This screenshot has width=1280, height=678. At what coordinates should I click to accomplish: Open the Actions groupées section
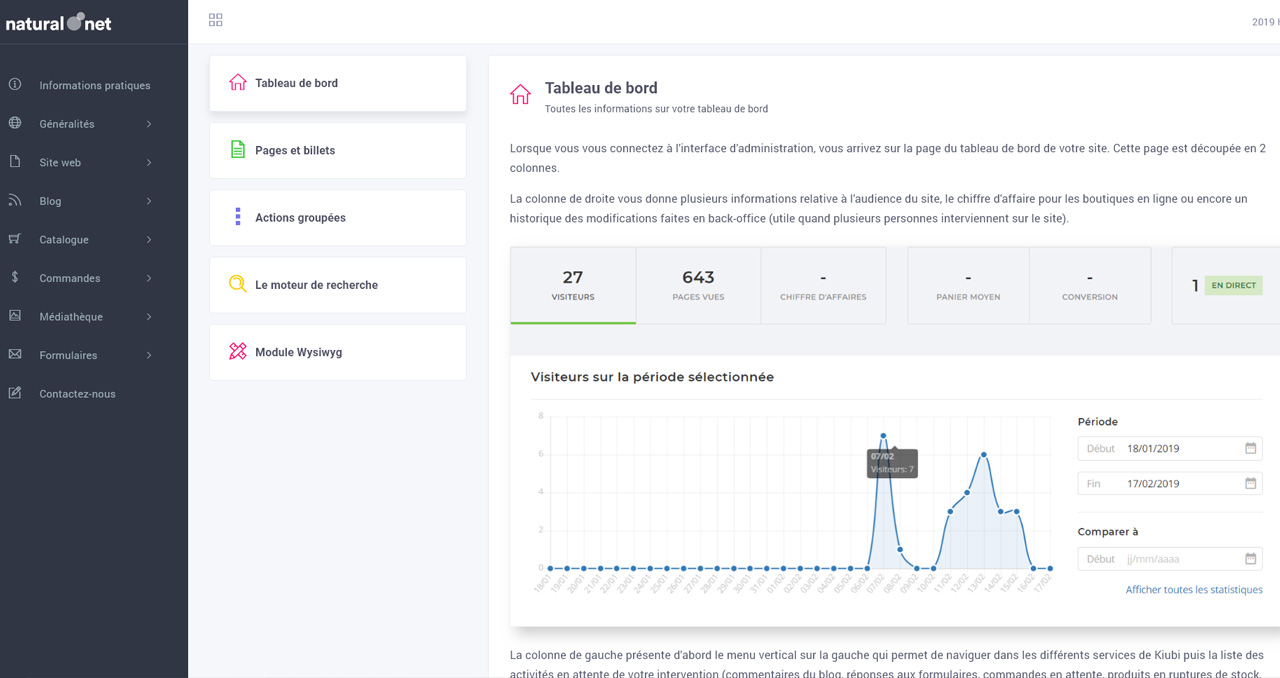coord(338,217)
